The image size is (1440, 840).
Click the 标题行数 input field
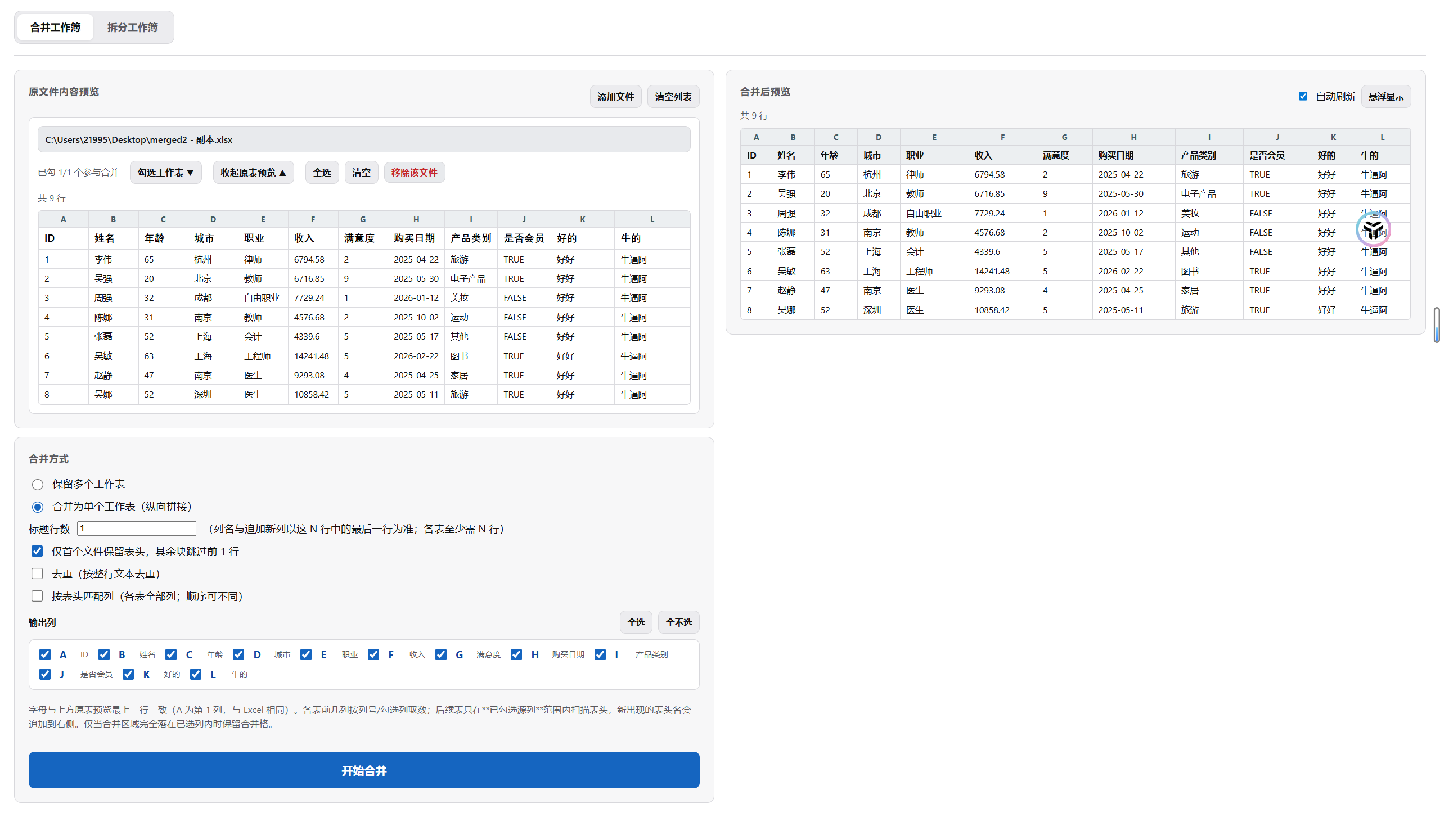point(137,528)
